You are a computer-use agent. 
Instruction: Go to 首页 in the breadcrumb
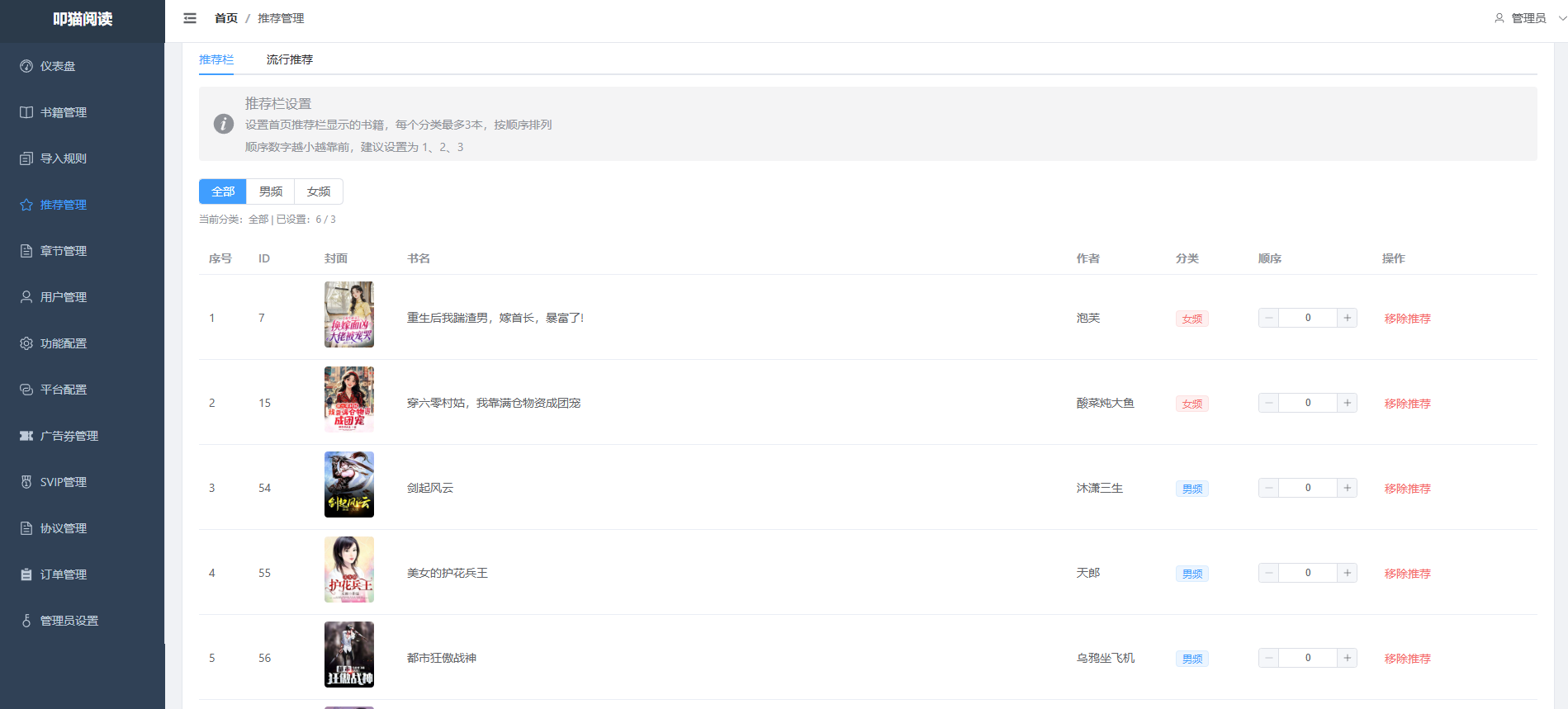pyautogui.click(x=225, y=18)
